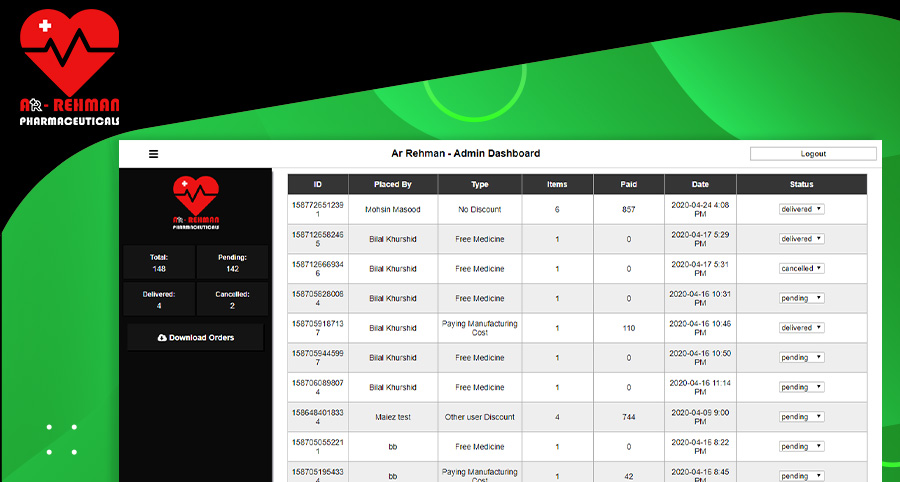The image size is (900, 482).
Task: Select the Total 148 orders card
Action: point(159,262)
